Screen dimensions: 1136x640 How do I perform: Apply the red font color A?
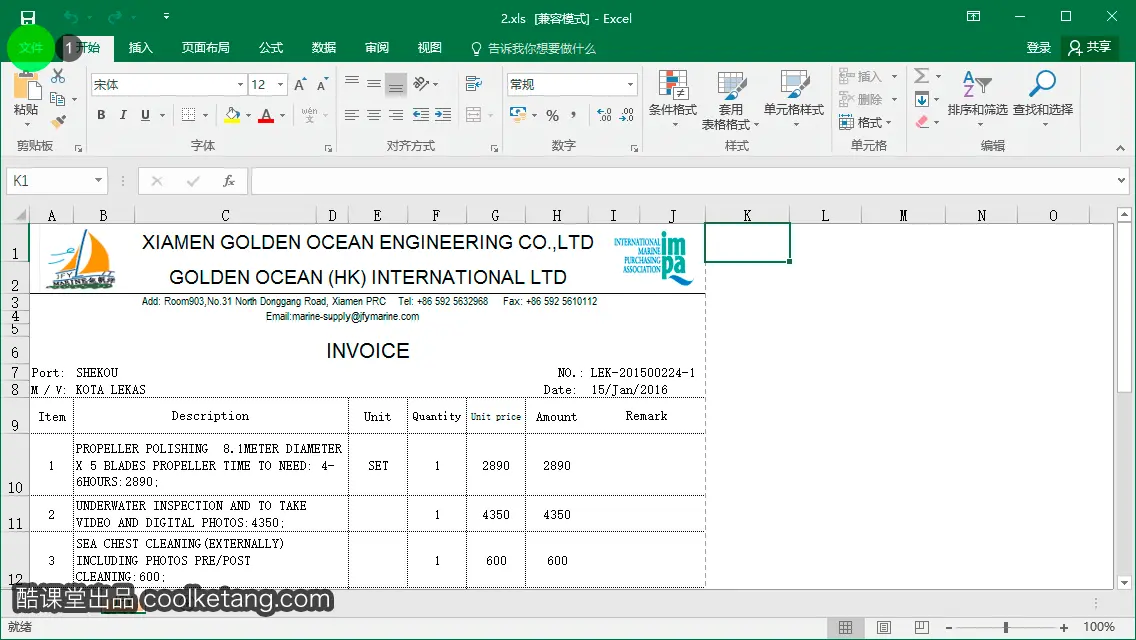pos(266,115)
